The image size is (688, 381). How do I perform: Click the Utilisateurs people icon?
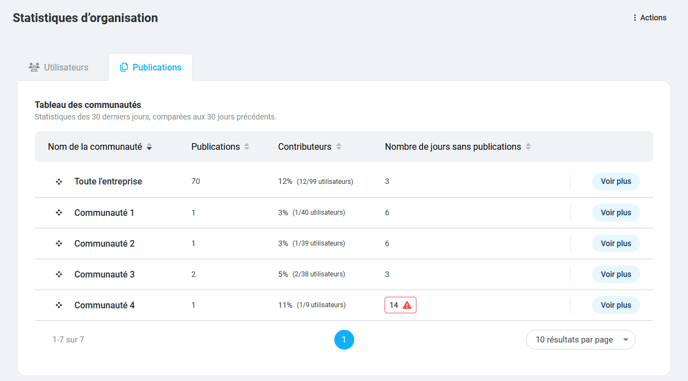click(x=34, y=67)
